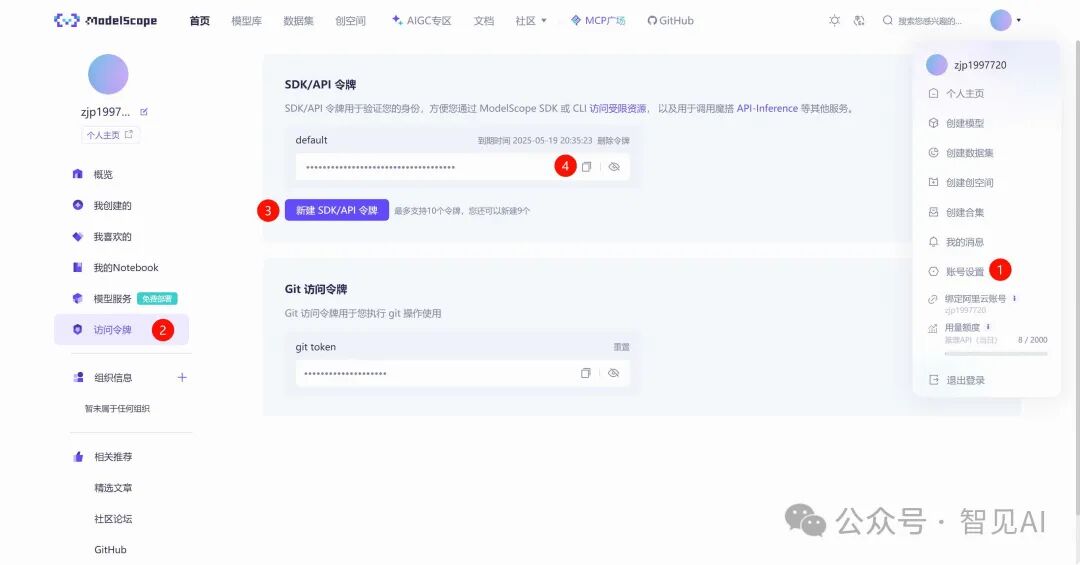The width and height of the screenshot is (1080, 565).
Task: Open the GitHub link in the sidebar
Action: tap(110, 550)
